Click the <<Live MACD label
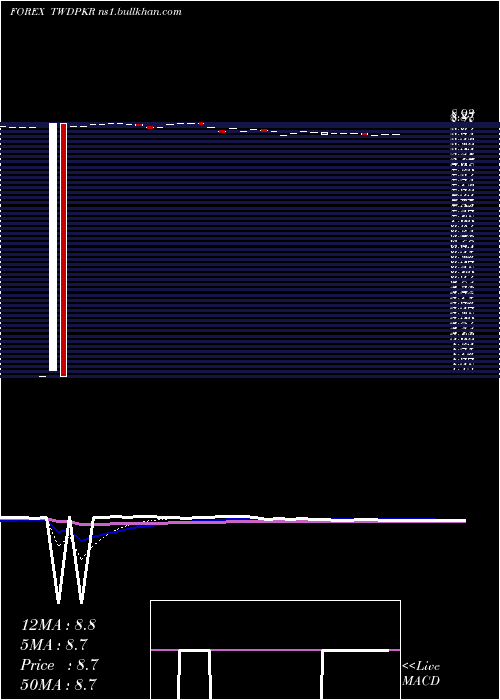This screenshot has height=700, width=500. click(x=421, y=674)
